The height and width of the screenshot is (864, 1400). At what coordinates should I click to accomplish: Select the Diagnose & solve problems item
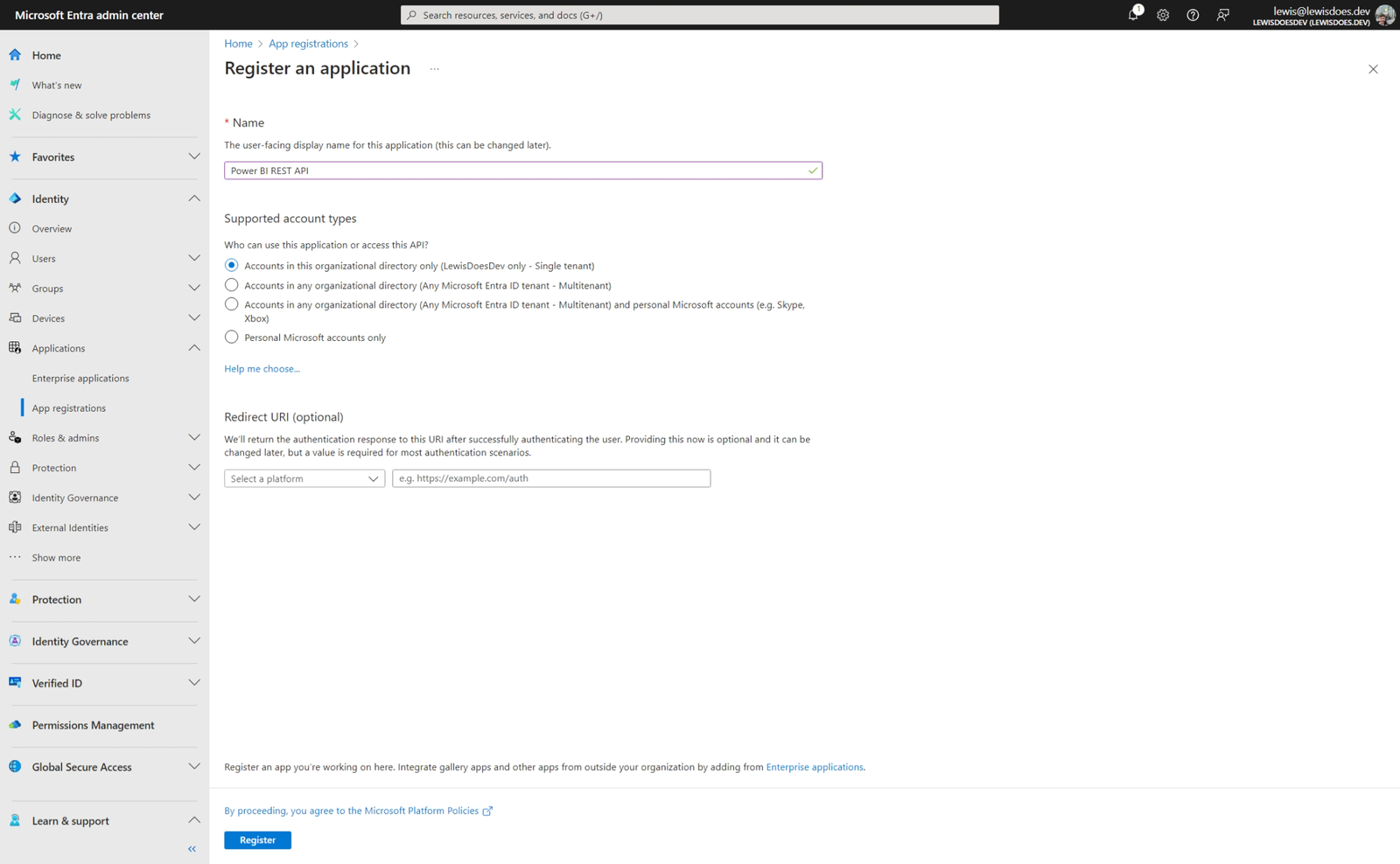(91, 115)
